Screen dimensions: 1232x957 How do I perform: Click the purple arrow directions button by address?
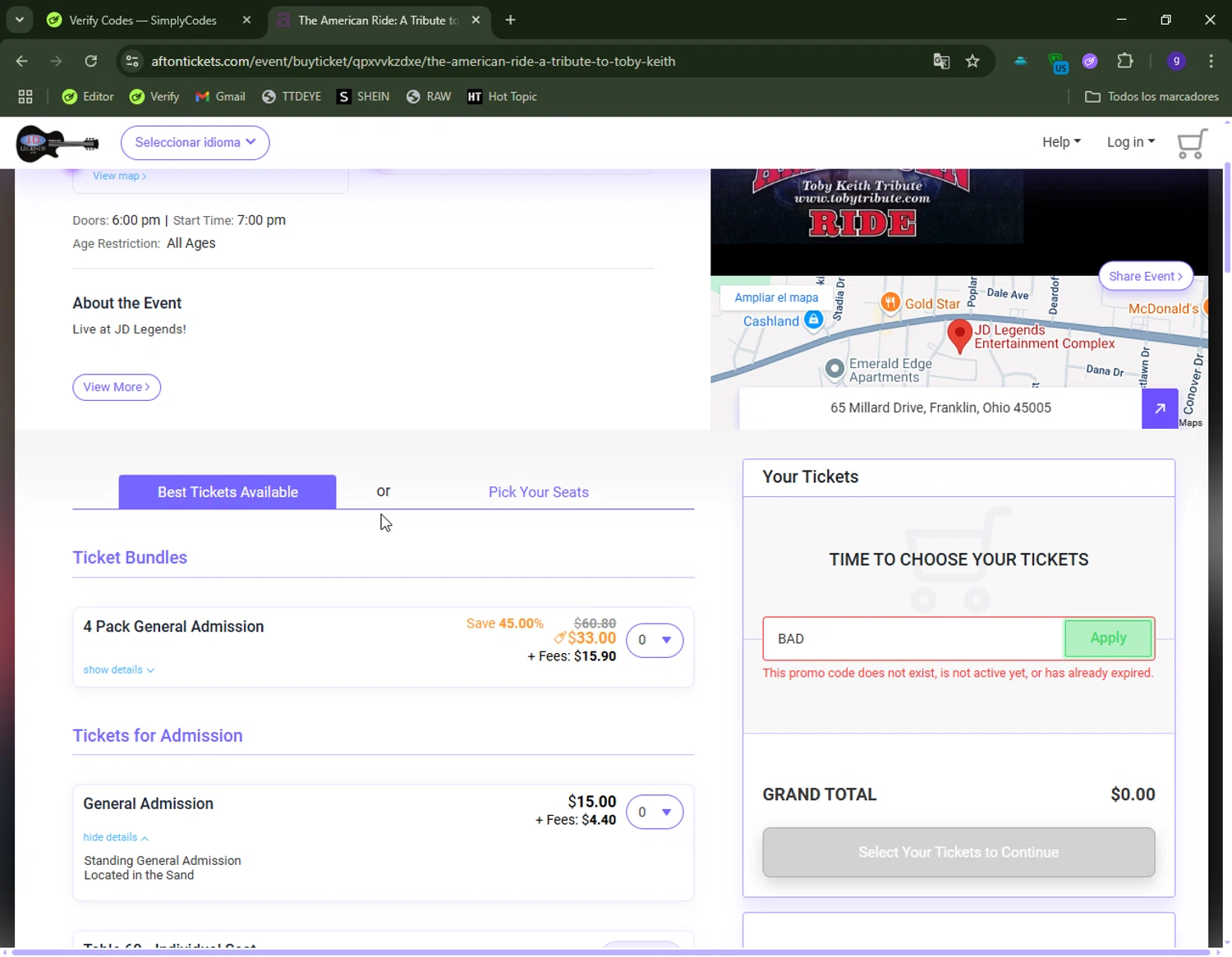[x=1160, y=408]
